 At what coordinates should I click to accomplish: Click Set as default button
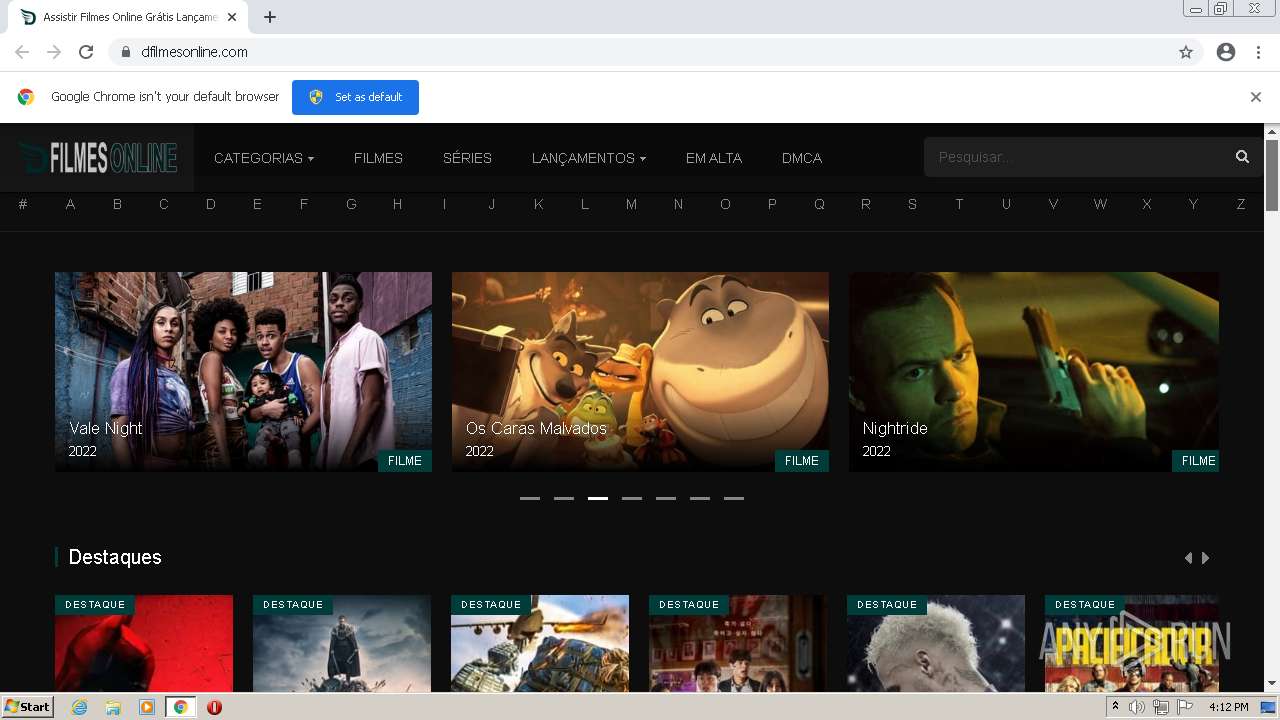coord(355,97)
